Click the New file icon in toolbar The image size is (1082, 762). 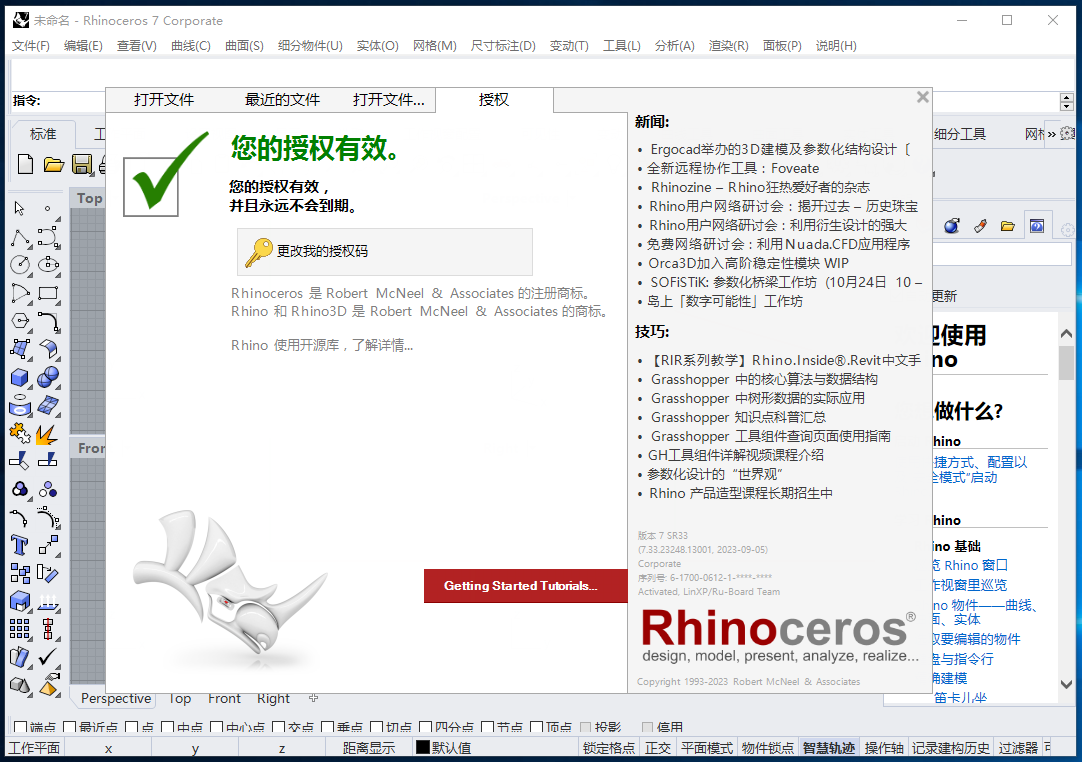coord(26,164)
